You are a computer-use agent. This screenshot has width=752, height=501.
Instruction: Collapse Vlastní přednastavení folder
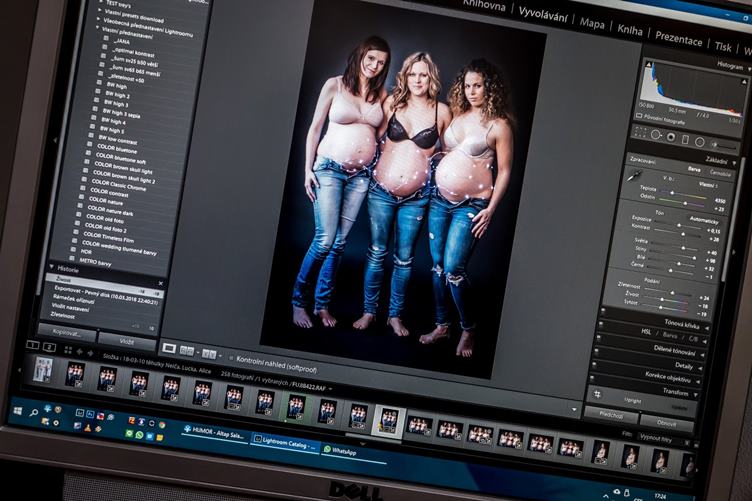(x=97, y=28)
